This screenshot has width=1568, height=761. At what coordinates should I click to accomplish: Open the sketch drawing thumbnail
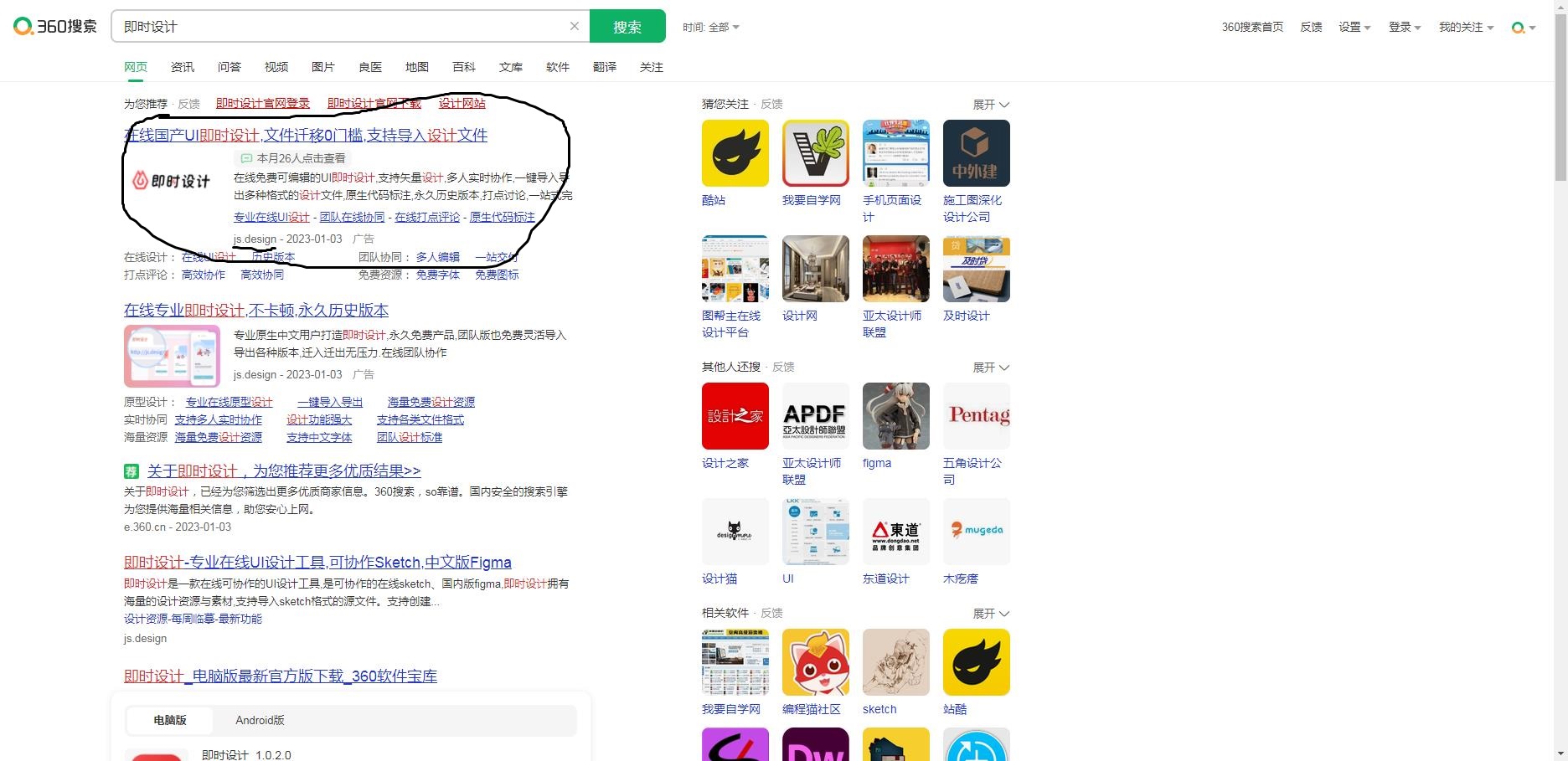click(896, 662)
